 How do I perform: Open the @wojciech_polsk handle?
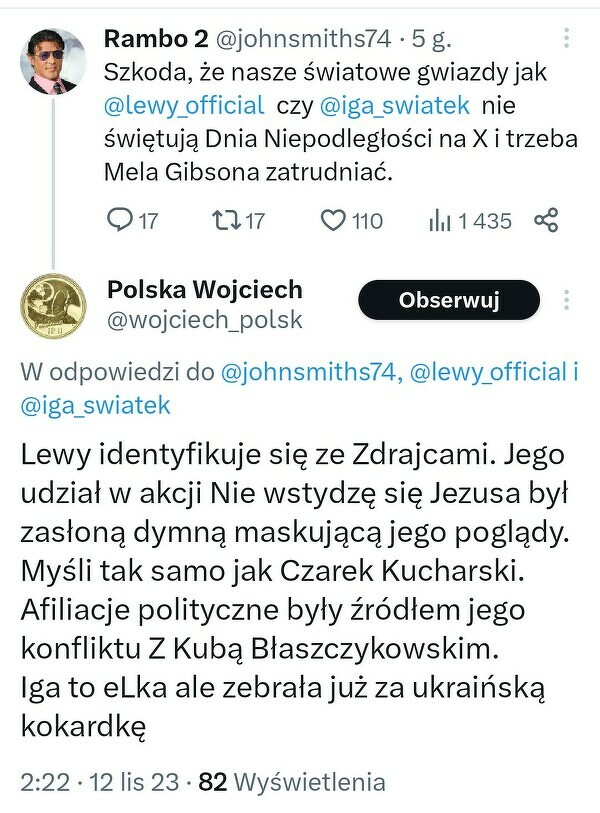coord(204,321)
